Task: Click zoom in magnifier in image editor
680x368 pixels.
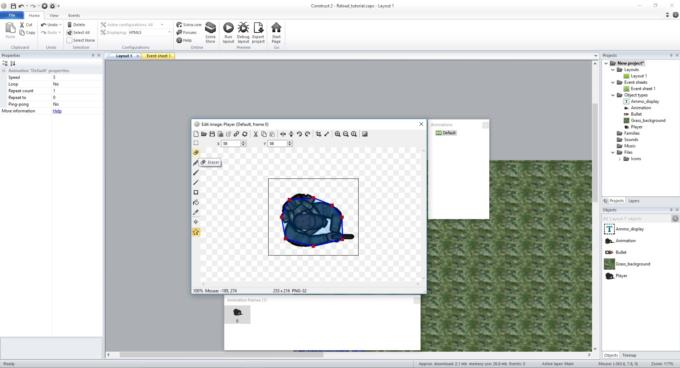Action: coord(337,134)
